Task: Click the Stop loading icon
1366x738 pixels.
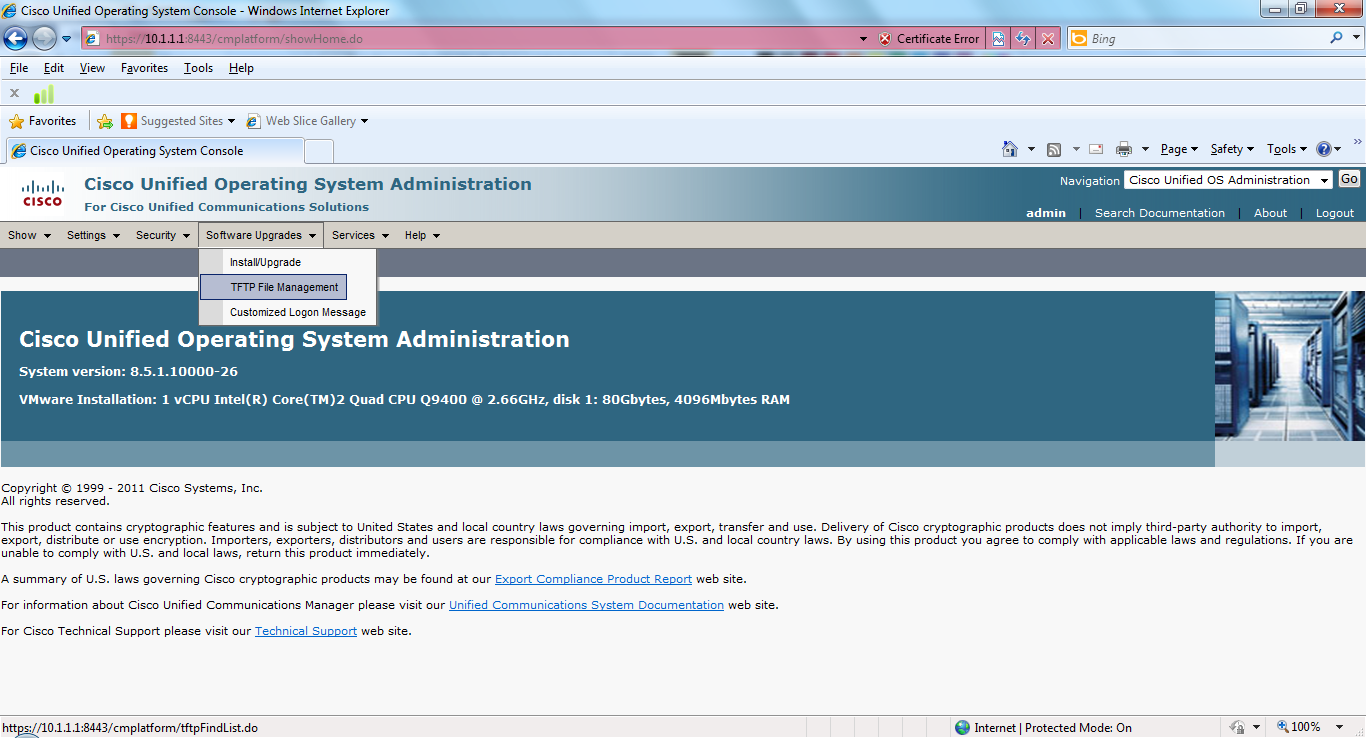Action: pyautogui.click(x=1047, y=39)
